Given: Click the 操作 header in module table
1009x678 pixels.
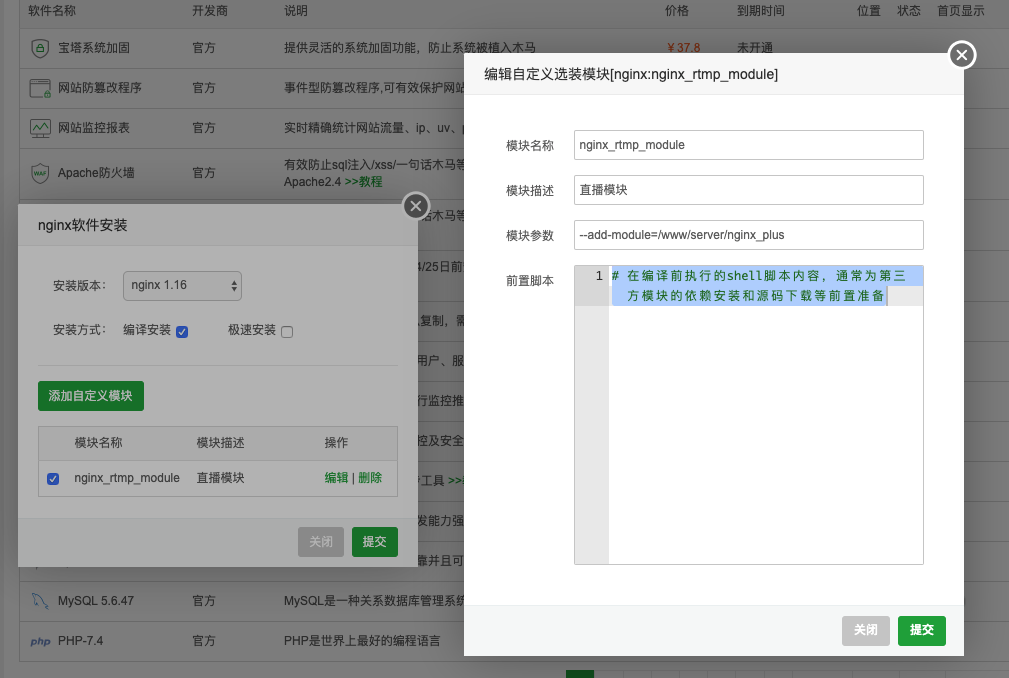Looking at the screenshot, I should click(336, 443).
